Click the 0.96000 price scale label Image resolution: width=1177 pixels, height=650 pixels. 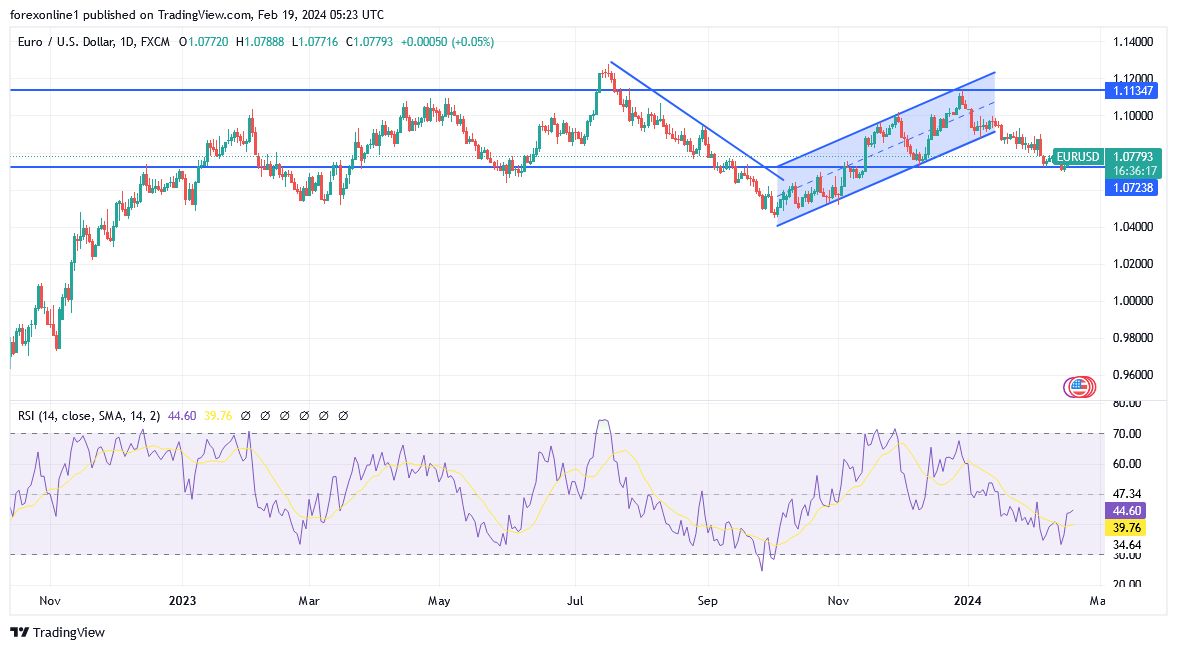click(1133, 375)
